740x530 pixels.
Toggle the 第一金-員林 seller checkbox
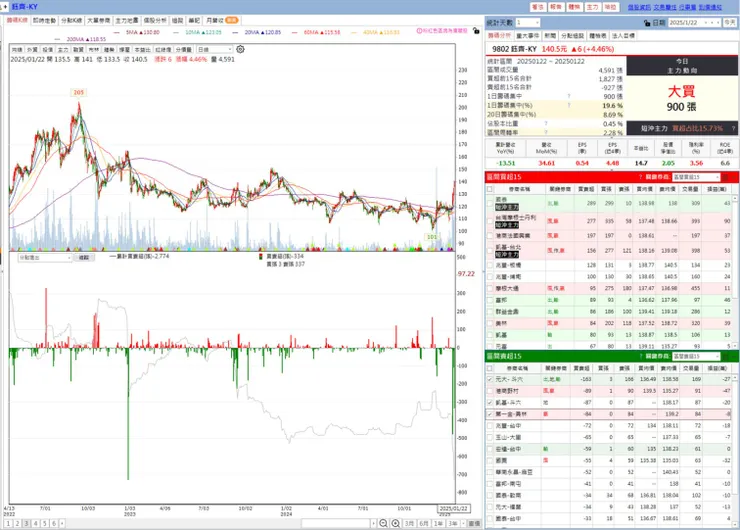point(490,414)
